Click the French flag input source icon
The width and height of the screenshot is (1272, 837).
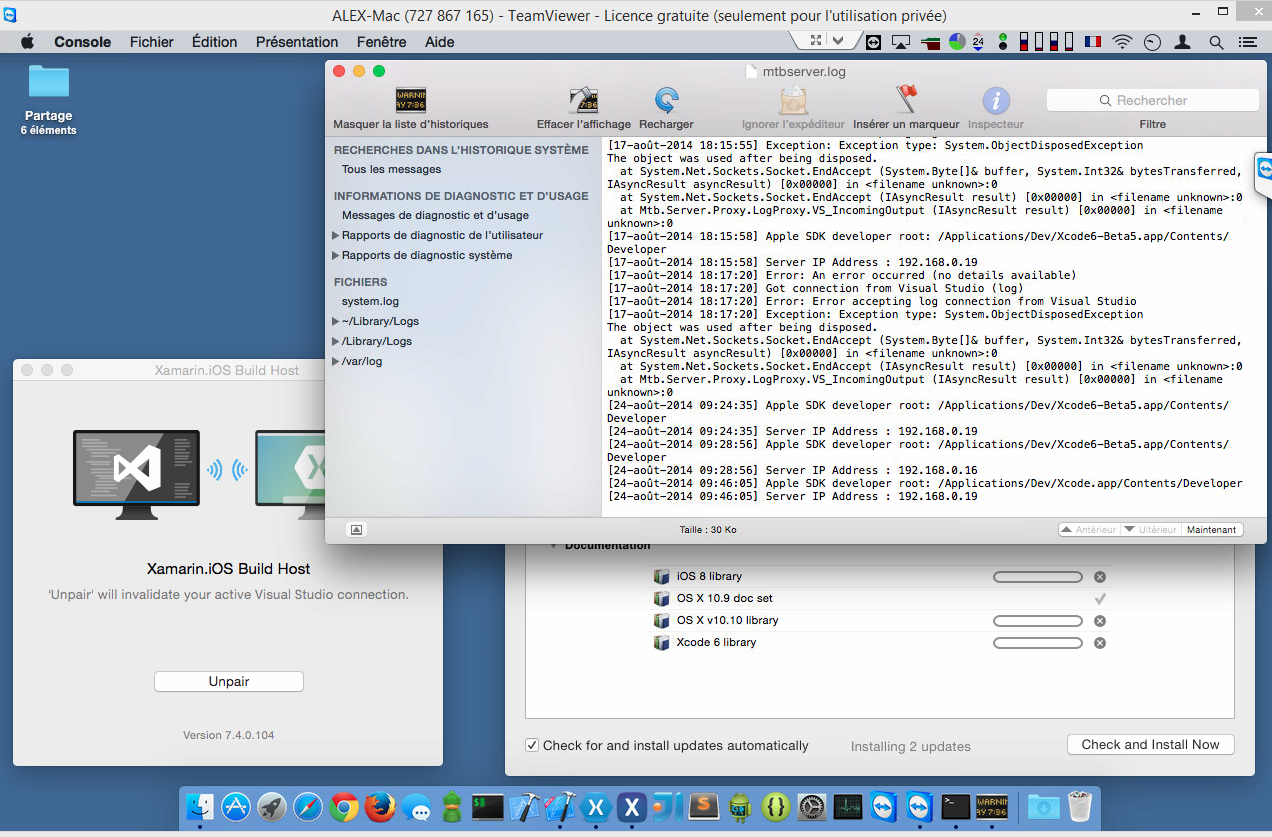1092,42
